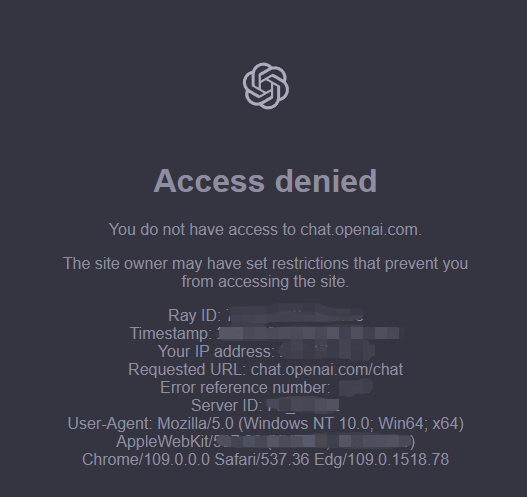This screenshot has height=497, width=527.
Task: Click the User-Agent Mozilla/5.0 line
Action: point(266,423)
